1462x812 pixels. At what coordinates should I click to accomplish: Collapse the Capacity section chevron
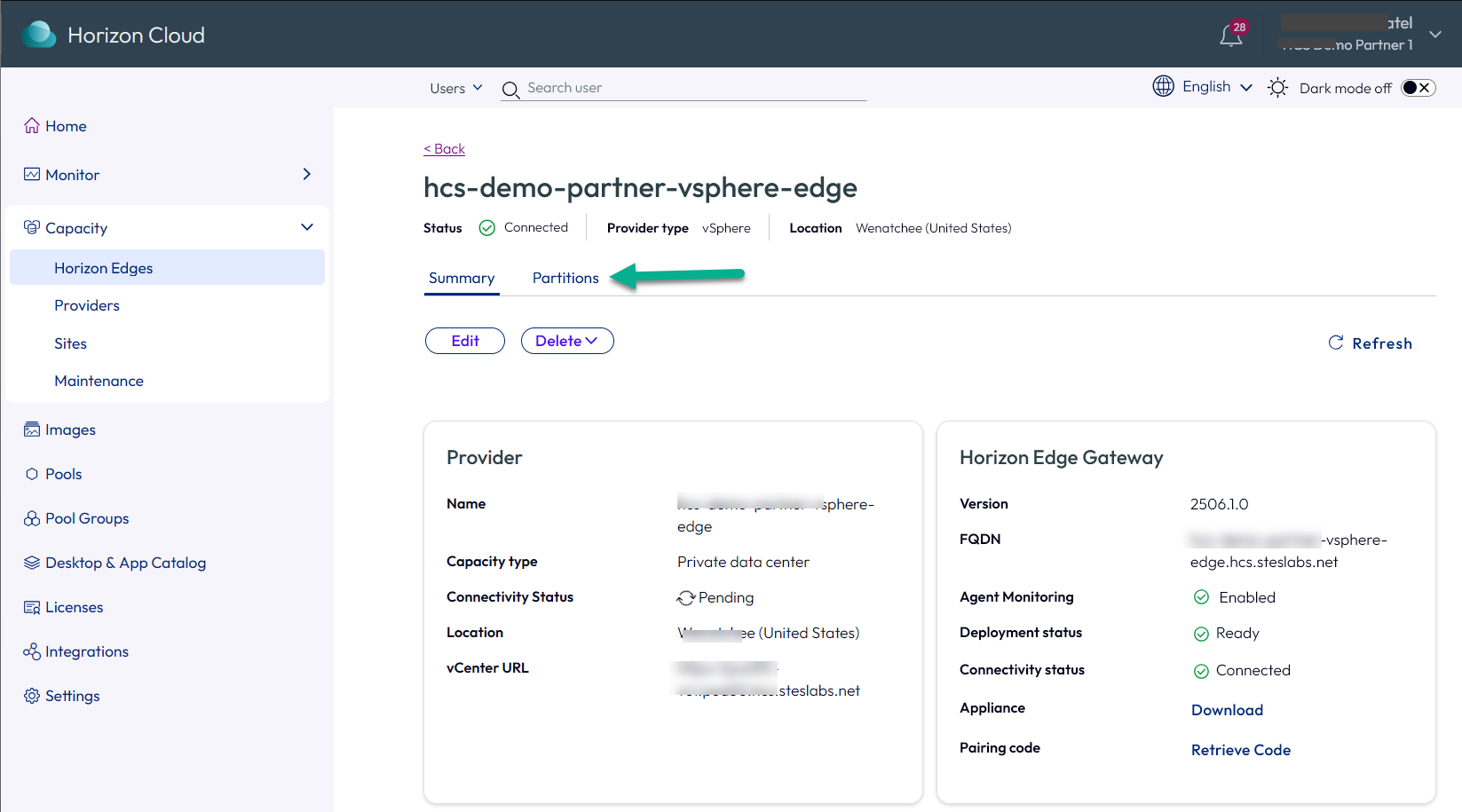[x=307, y=227]
